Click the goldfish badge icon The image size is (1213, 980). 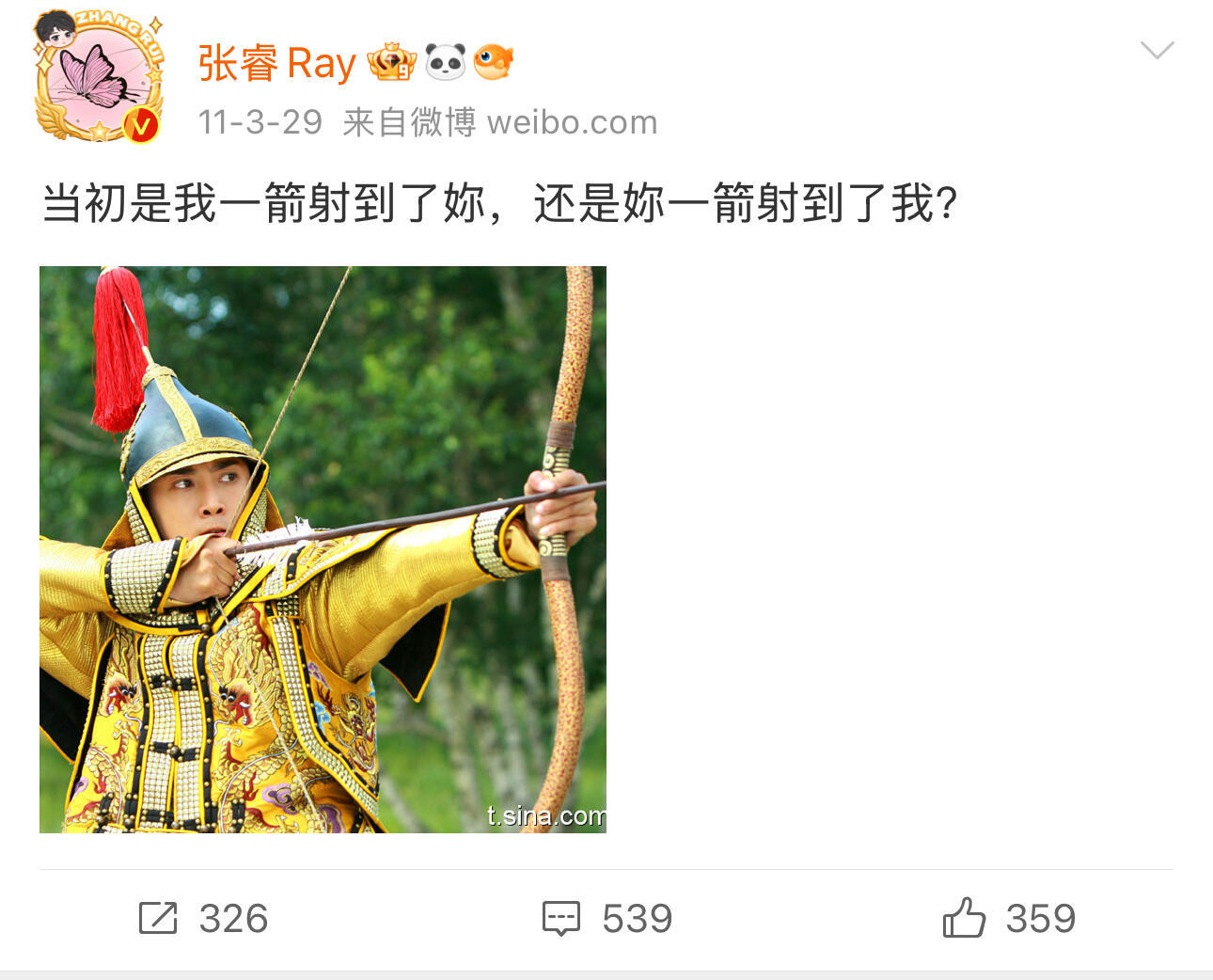[493, 62]
